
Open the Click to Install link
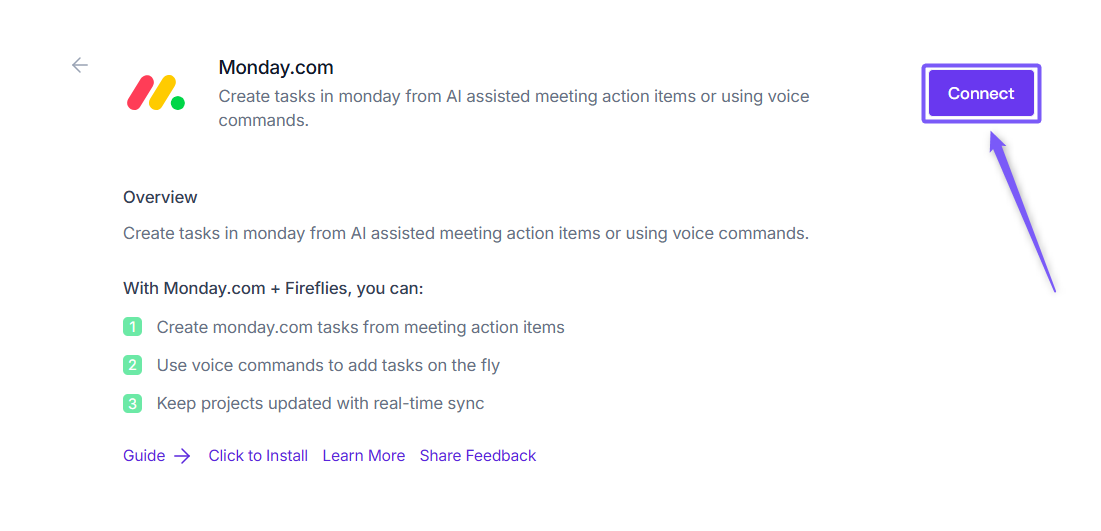pyautogui.click(x=258, y=455)
